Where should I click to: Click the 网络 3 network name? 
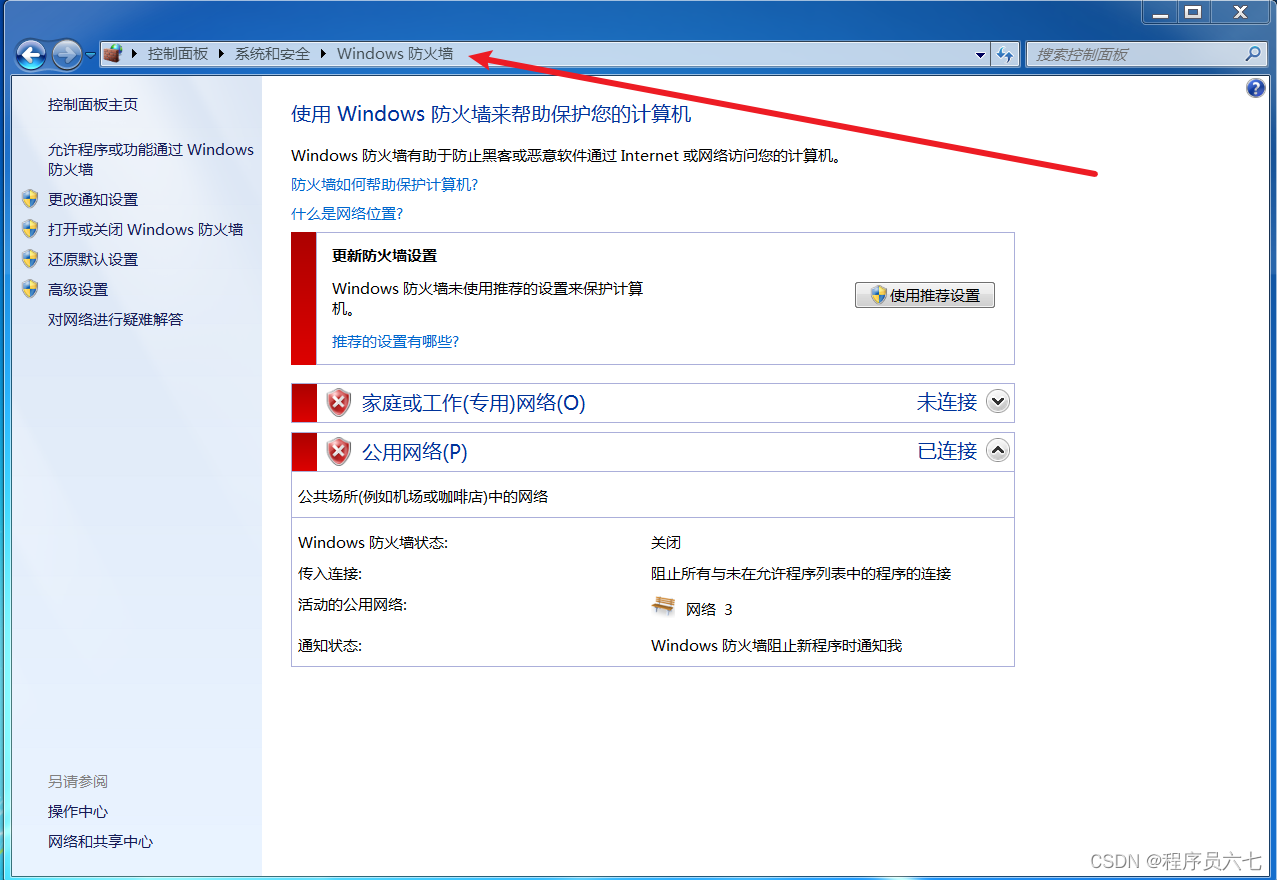(709, 609)
